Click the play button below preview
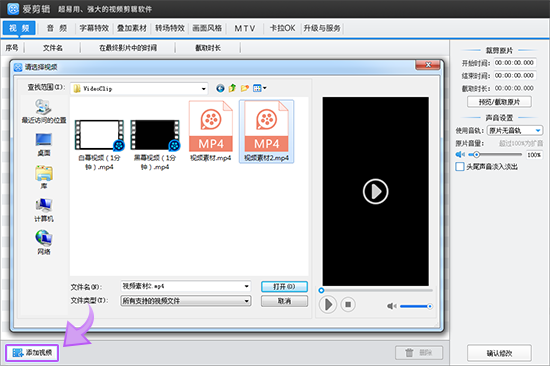The height and width of the screenshot is (366, 550). point(328,305)
